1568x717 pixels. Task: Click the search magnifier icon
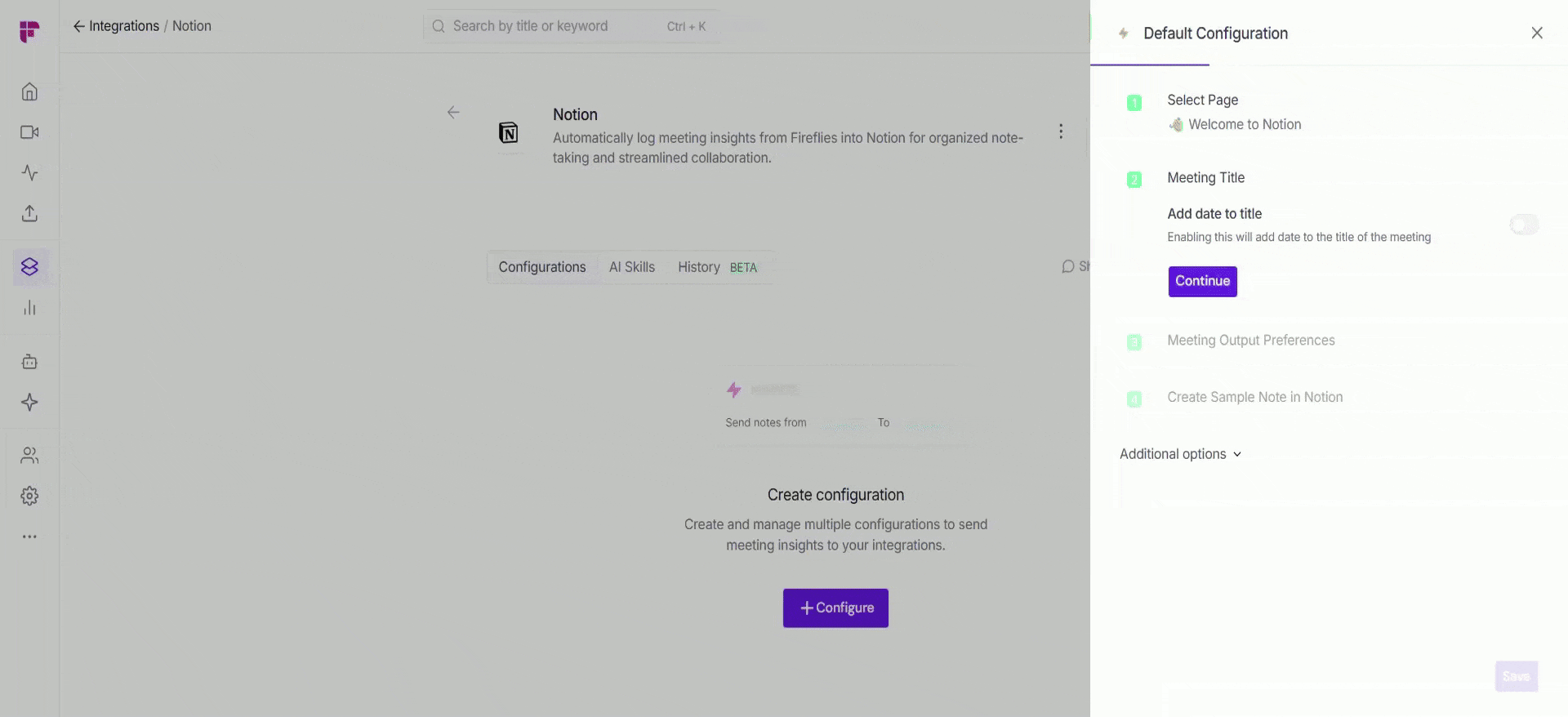[x=439, y=26]
